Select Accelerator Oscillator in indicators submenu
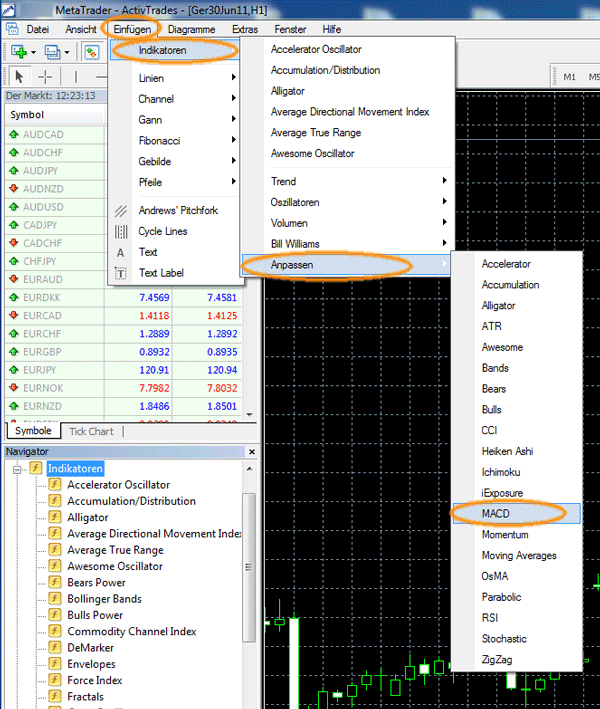600x709 pixels. (347, 49)
